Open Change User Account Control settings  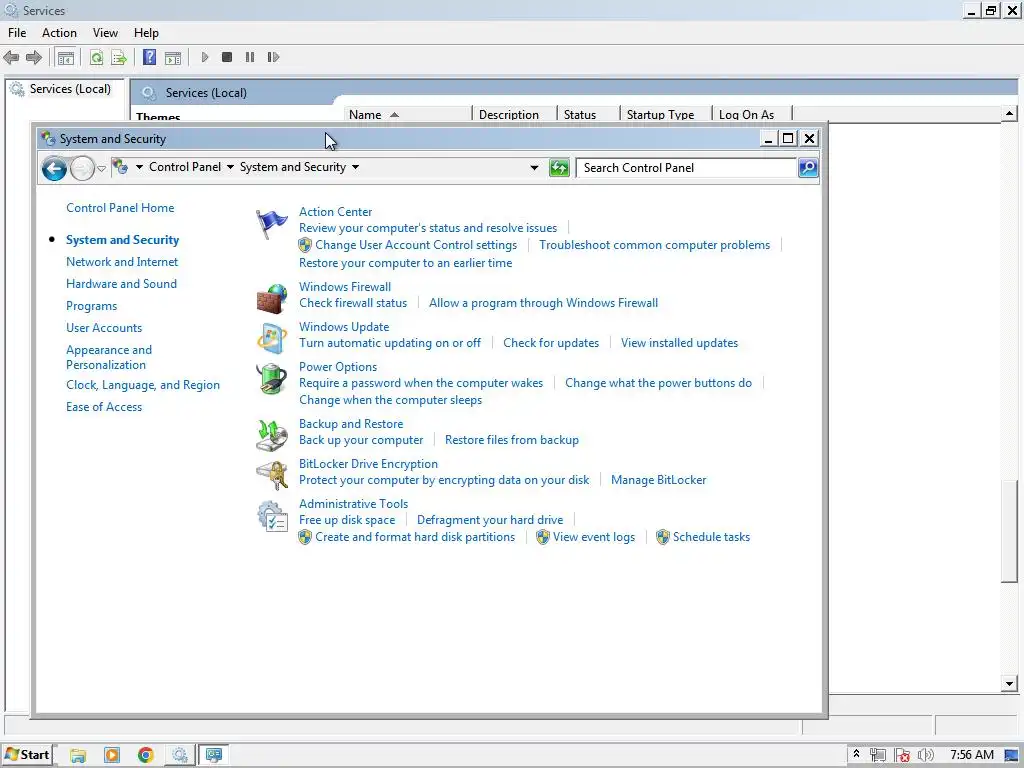tap(416, 245)
